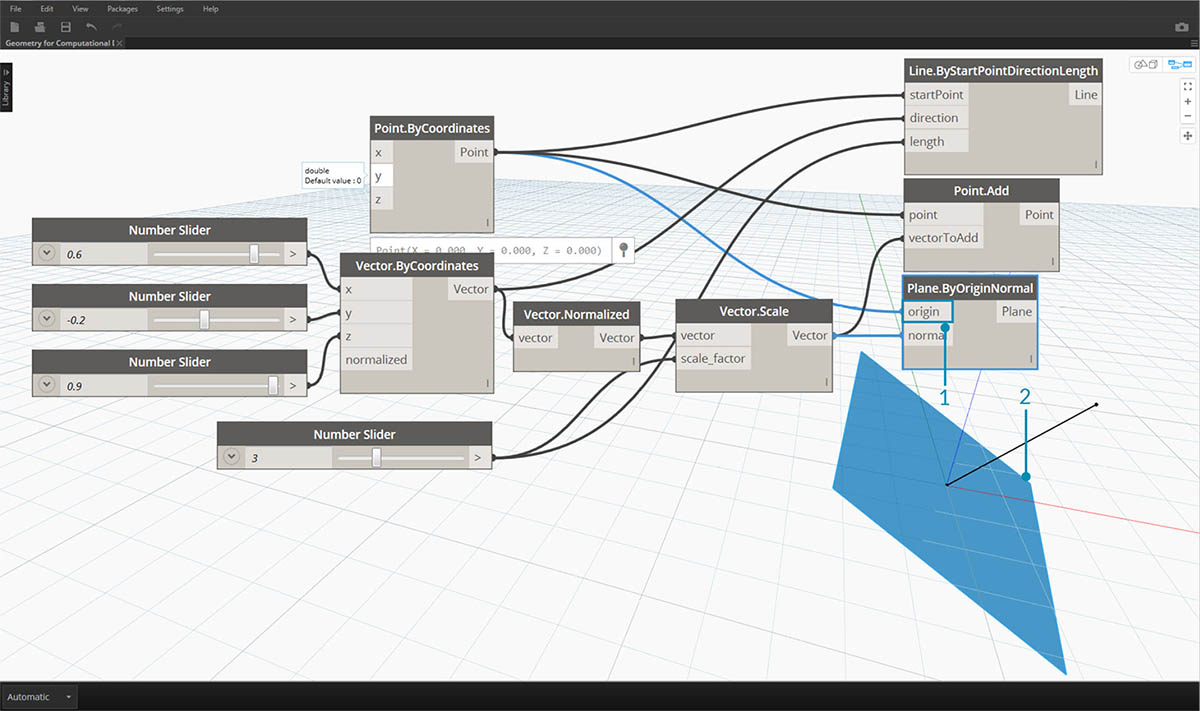Create a new file from the toolbar
The height and width of the screenshot is (711, 1200).
[15, 27]
